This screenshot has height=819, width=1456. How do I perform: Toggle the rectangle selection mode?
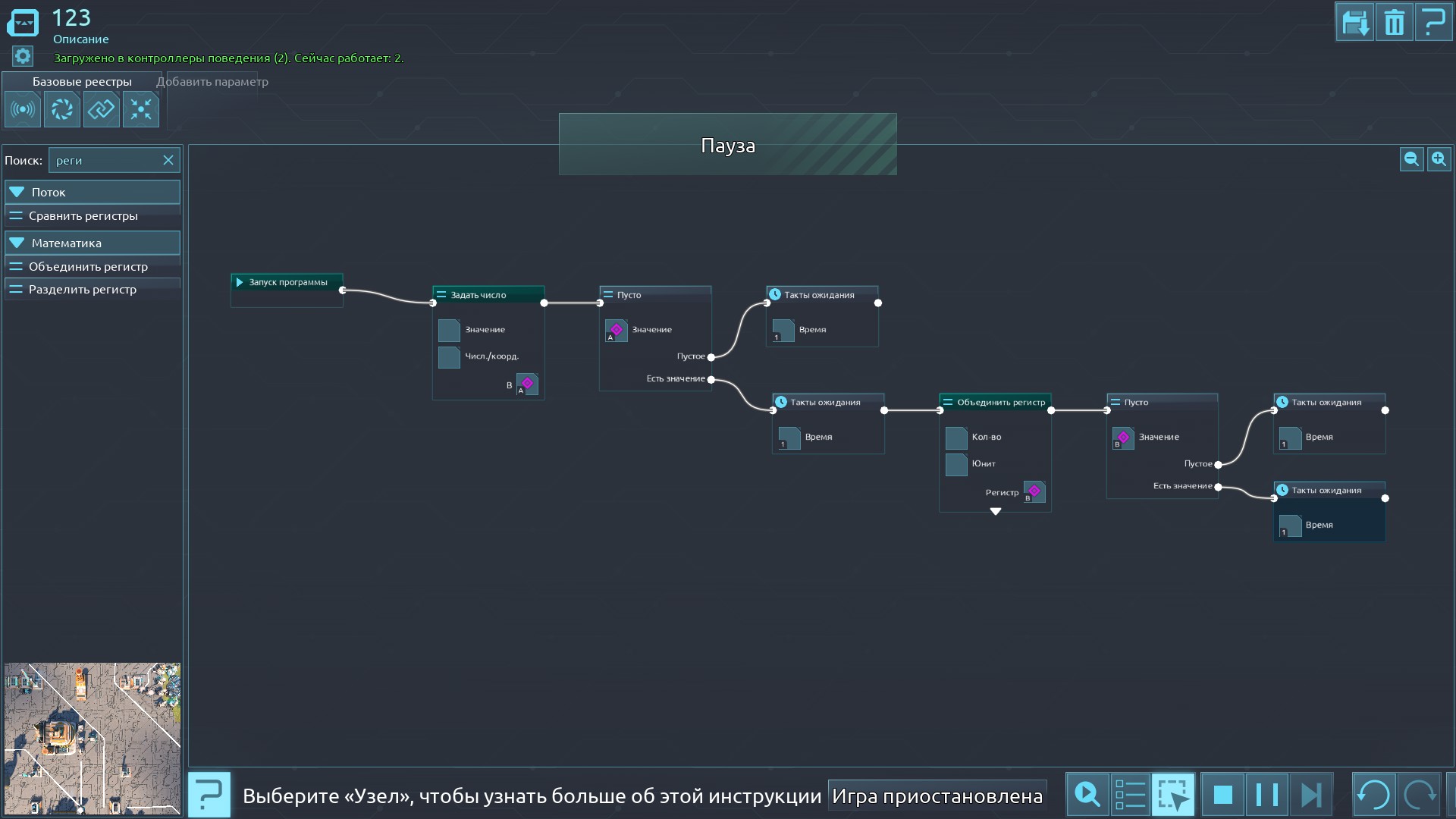[1172, 795]
